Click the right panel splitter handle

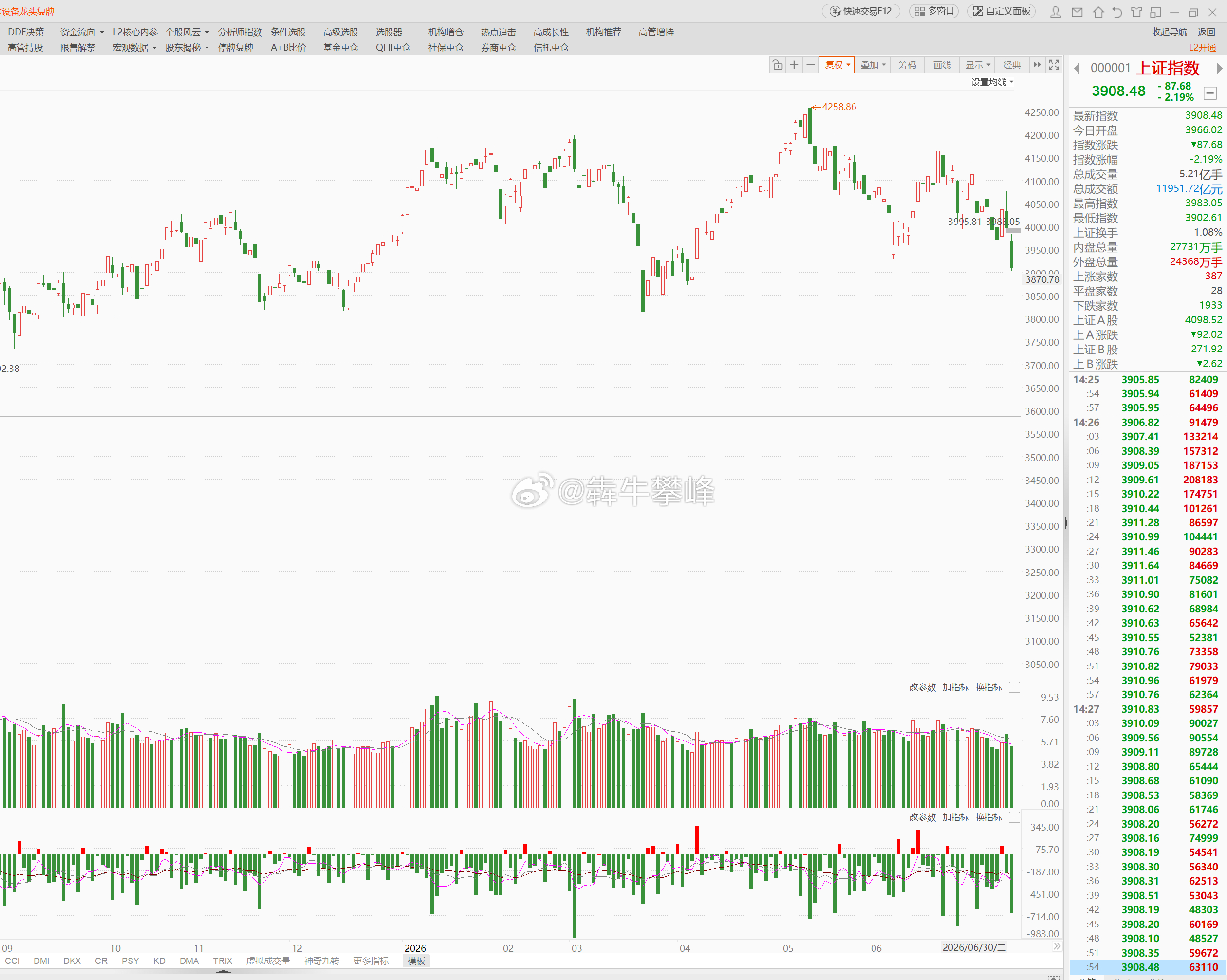[1066, 522]
